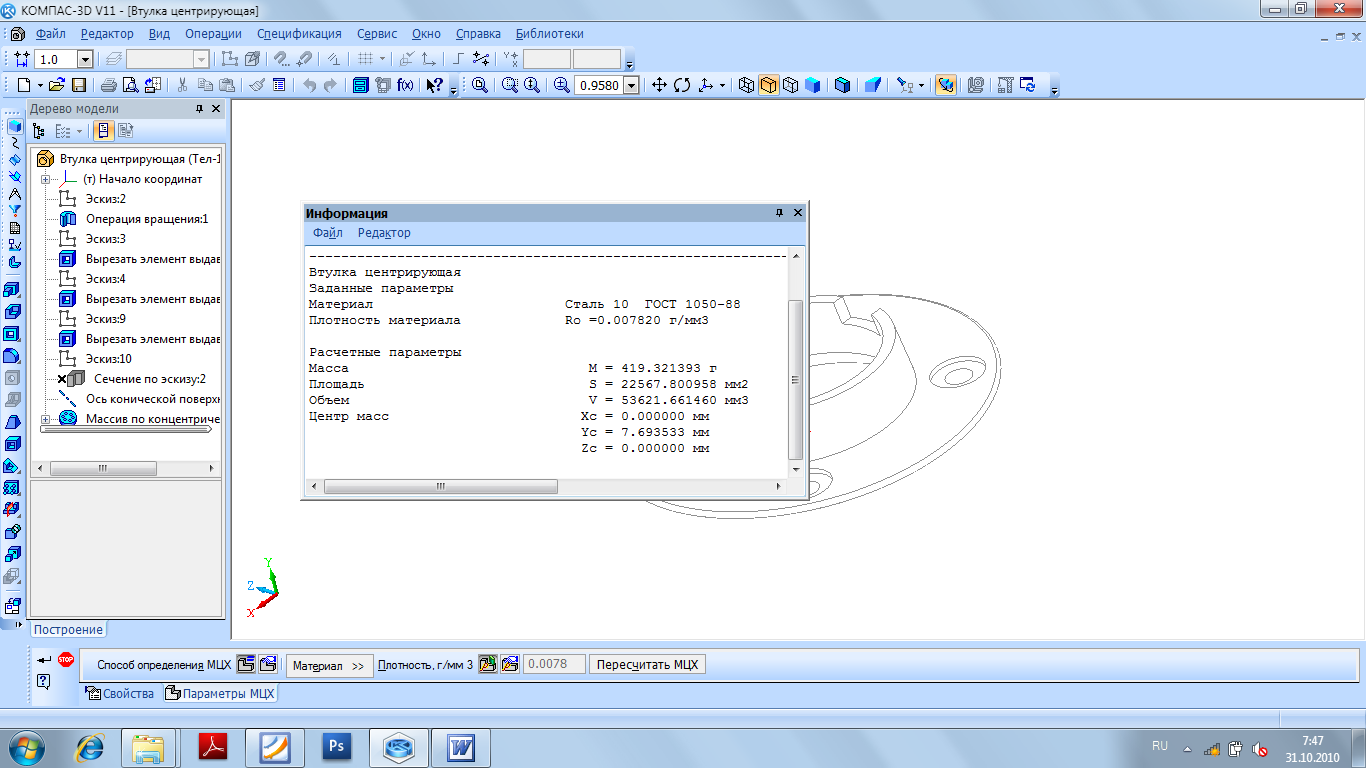Viewport: 1366px width, 768px height.
Task: Open a file using the folder icon
Action: [57, 86]
